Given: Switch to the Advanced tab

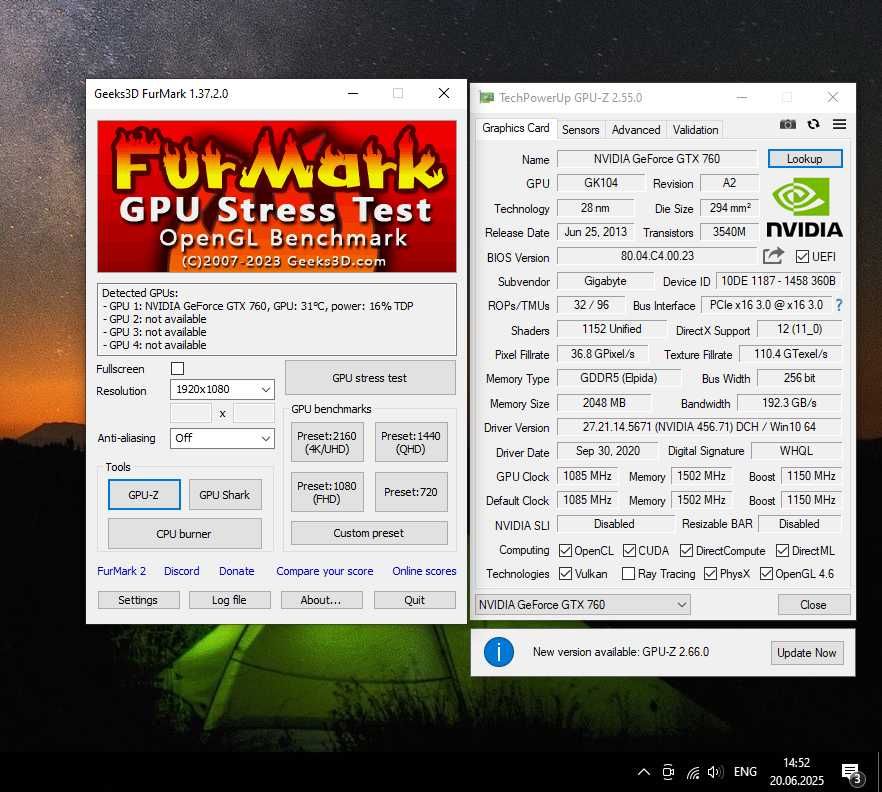Looking at the screenshot, I should [636, 130].
